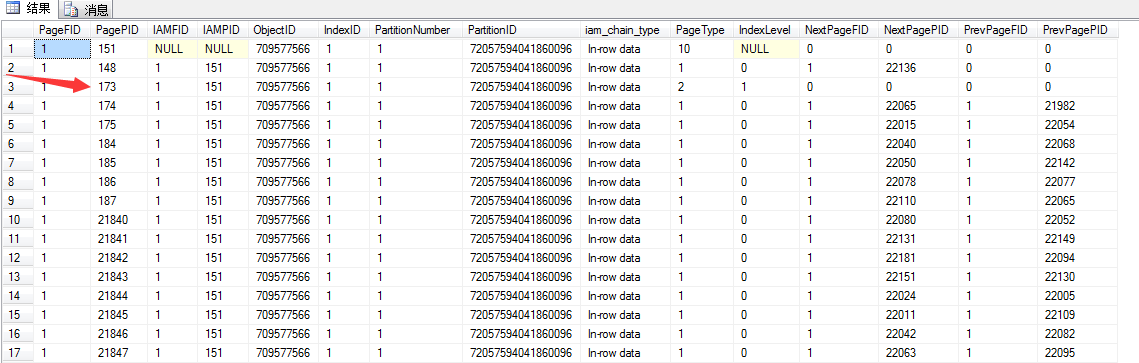Click PrevPagePID cell 22054
This screenshot has height=363, width=1139.
point(1078,125)
